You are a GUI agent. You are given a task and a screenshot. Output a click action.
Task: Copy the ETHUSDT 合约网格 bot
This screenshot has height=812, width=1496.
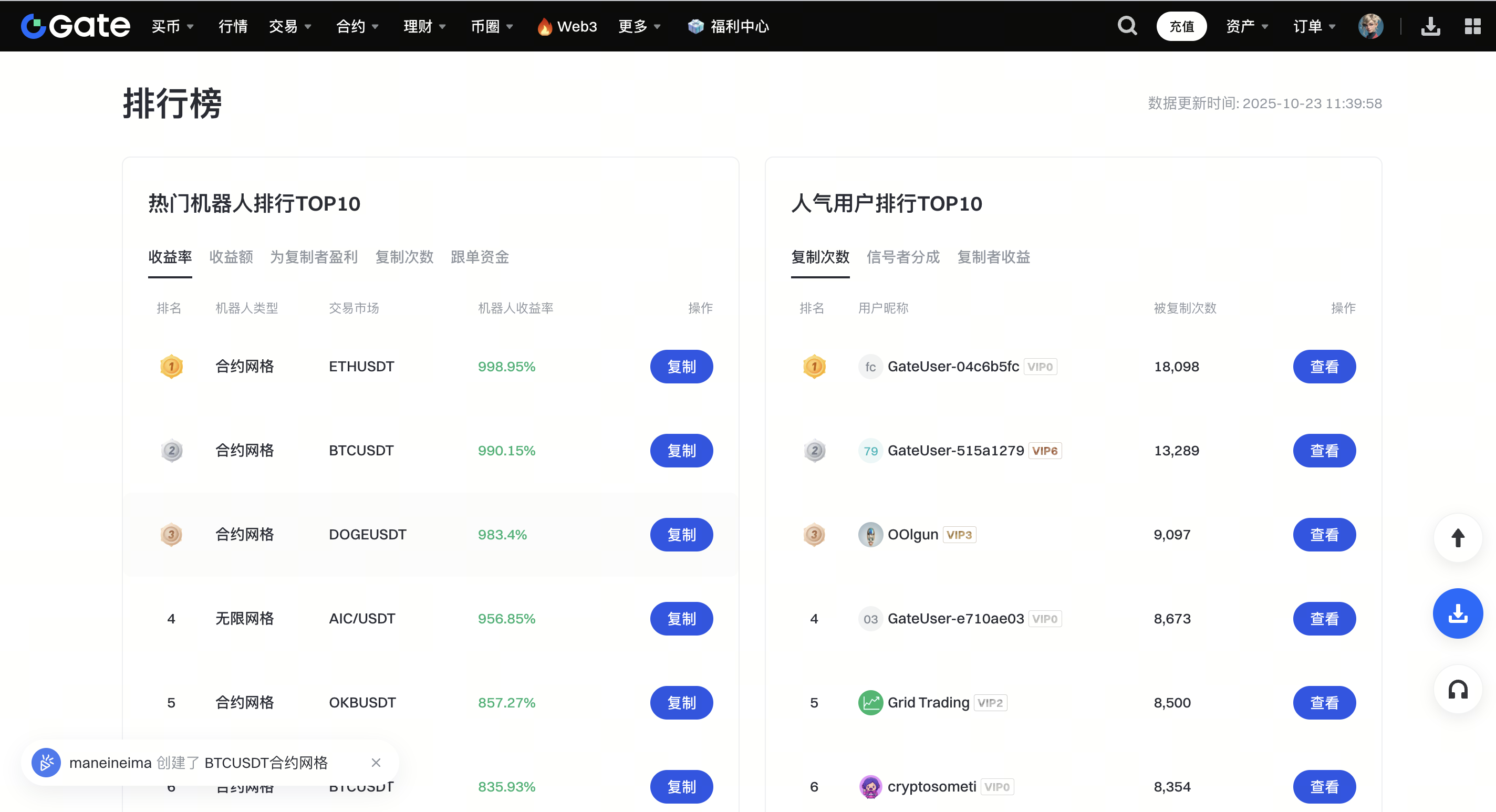pyautogui.click(x=681, y=367)
